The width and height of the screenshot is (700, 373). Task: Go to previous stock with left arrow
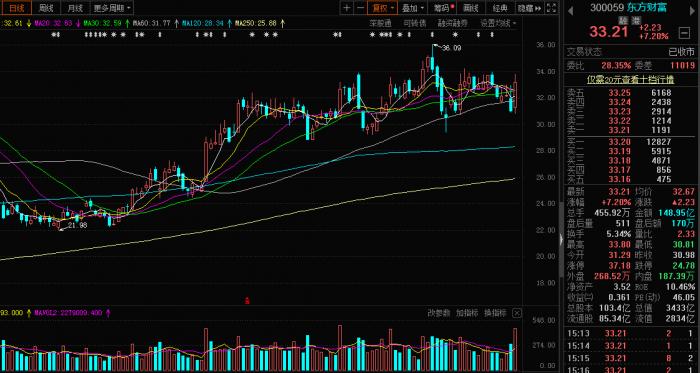pos(570,9)
